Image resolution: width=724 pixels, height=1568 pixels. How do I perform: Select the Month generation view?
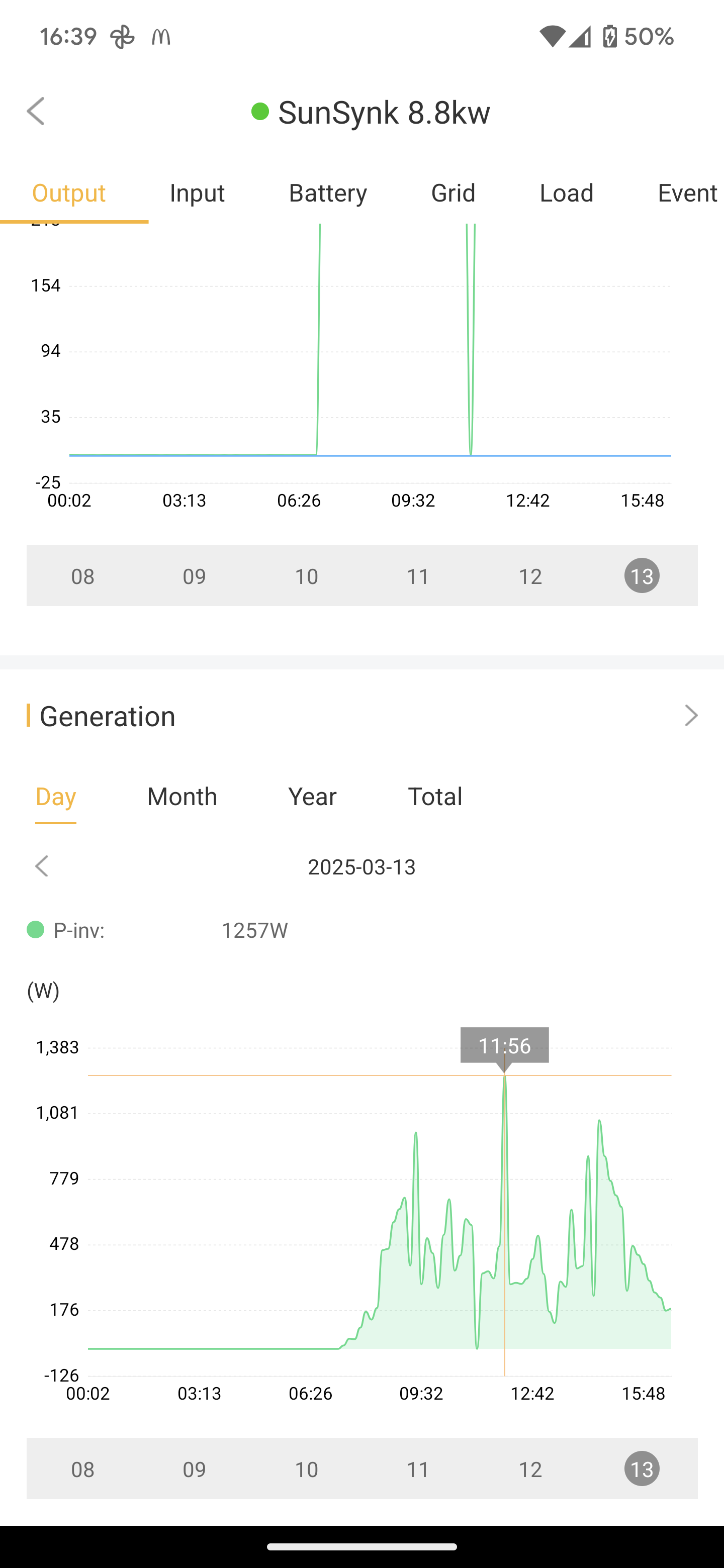pyautogui.click(x=182, y=796)
